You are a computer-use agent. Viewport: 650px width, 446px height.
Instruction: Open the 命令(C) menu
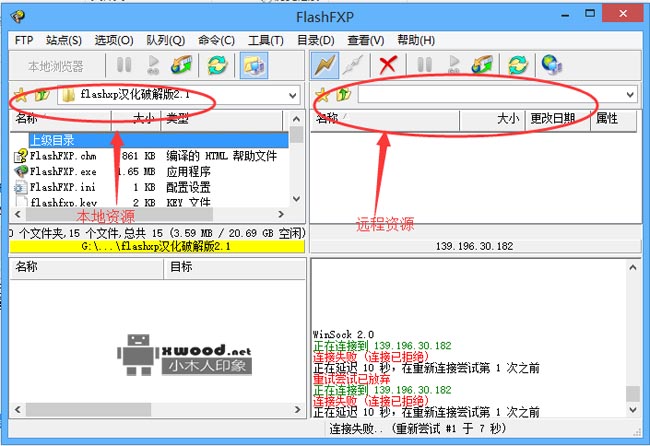pyautogui.click(x=216, y=40)
